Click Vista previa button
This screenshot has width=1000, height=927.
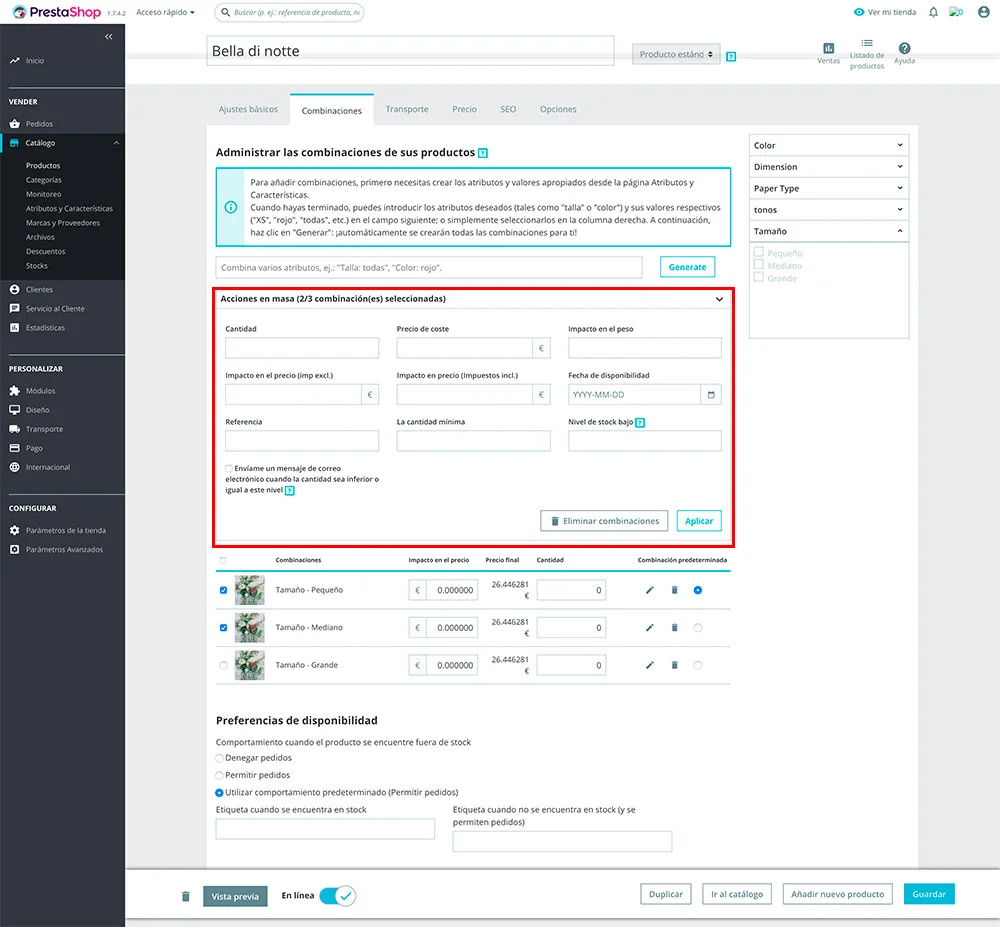click(235, 896)
